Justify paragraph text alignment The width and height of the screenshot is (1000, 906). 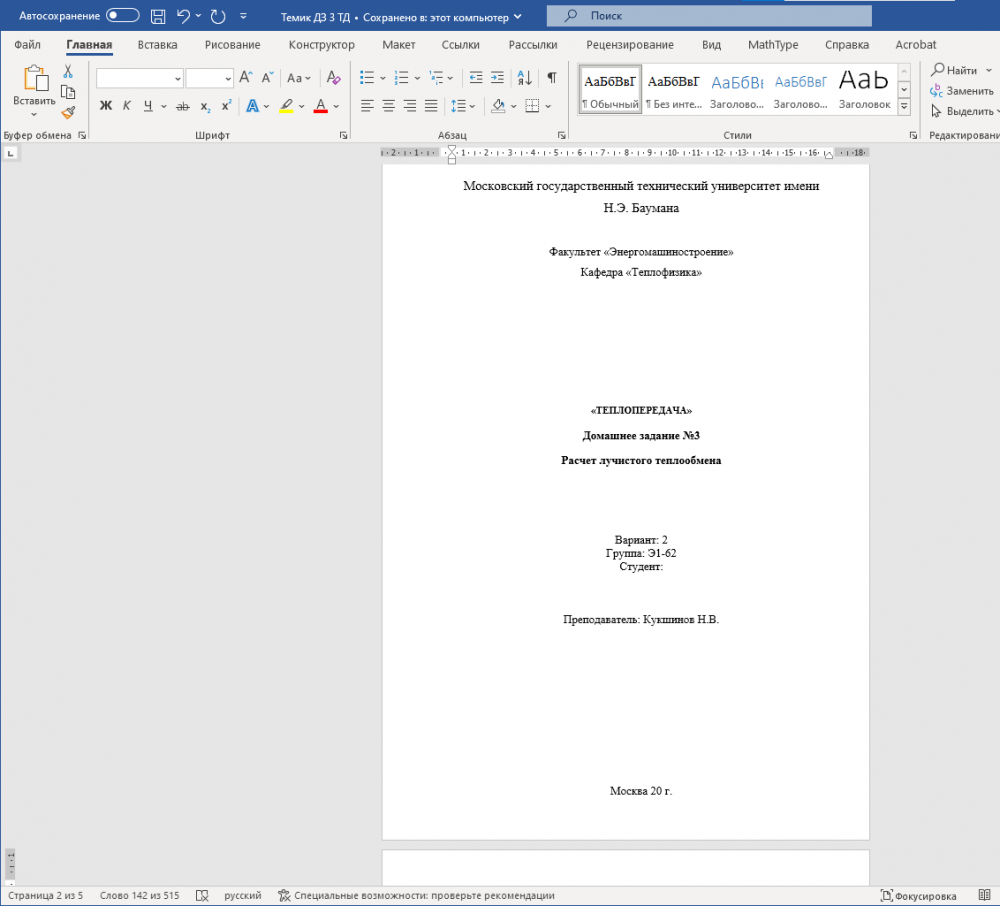coord(431,106)
